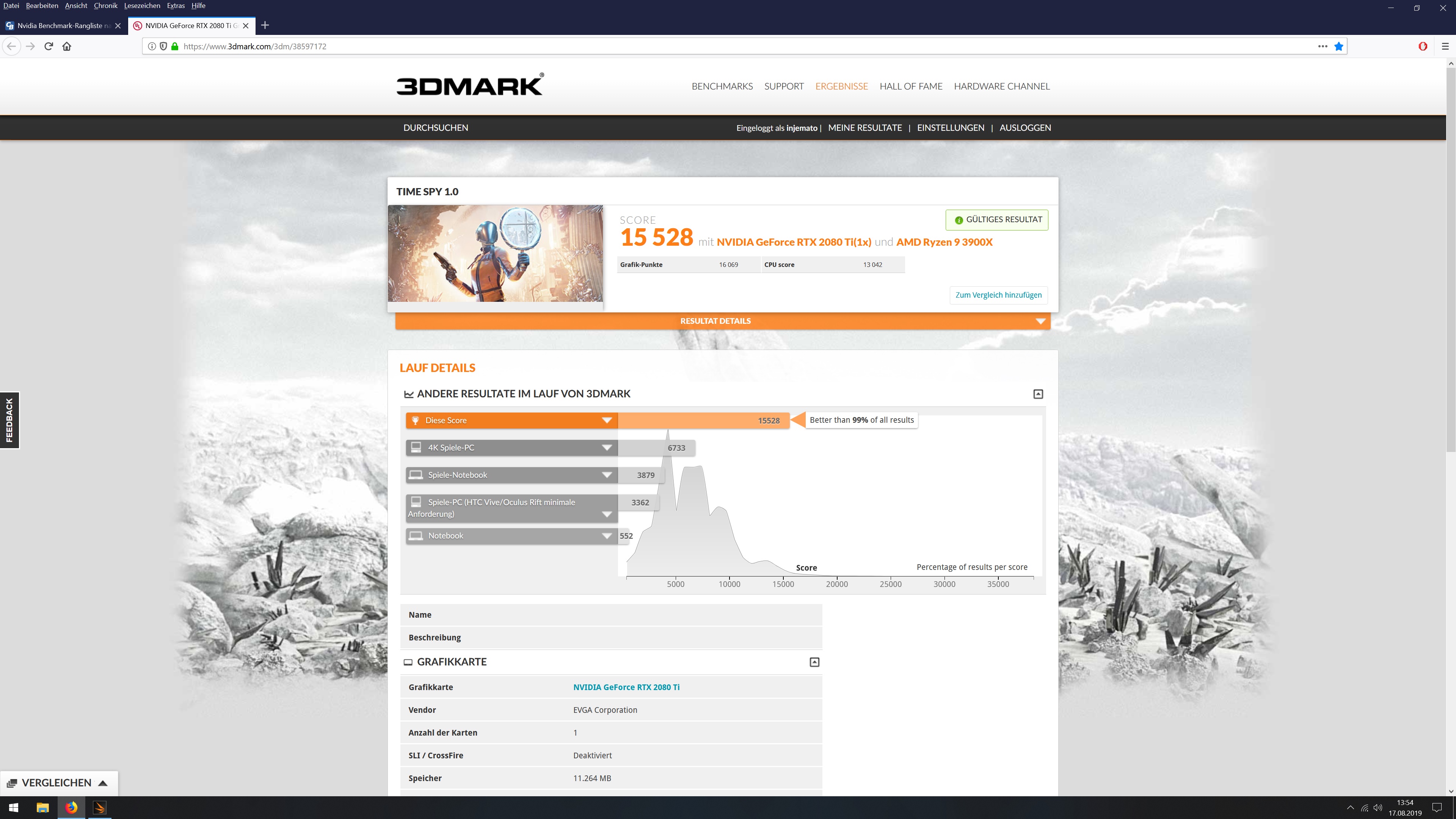Open Firefox hamburger menu icon

(1445, 46)
